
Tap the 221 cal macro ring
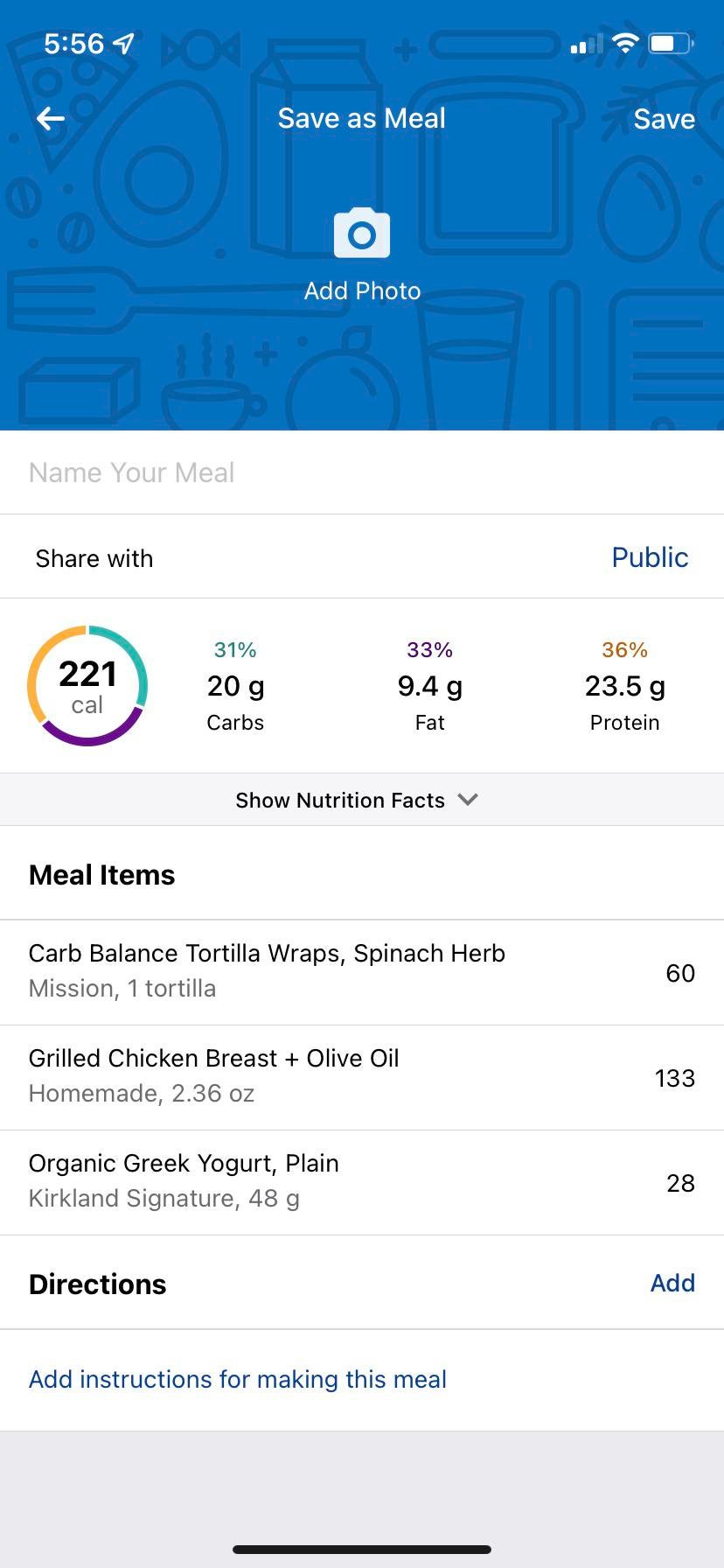(x=87, y=686)
